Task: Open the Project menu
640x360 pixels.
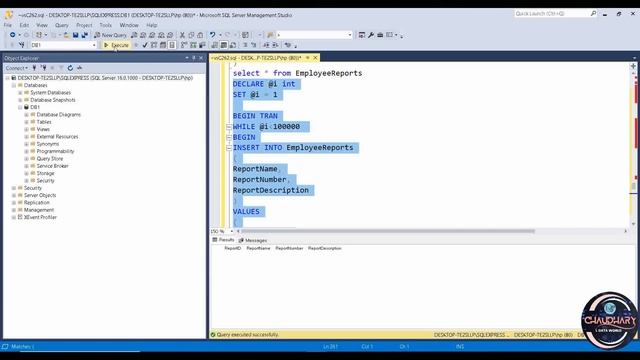Action: click(x=84, y=25)
